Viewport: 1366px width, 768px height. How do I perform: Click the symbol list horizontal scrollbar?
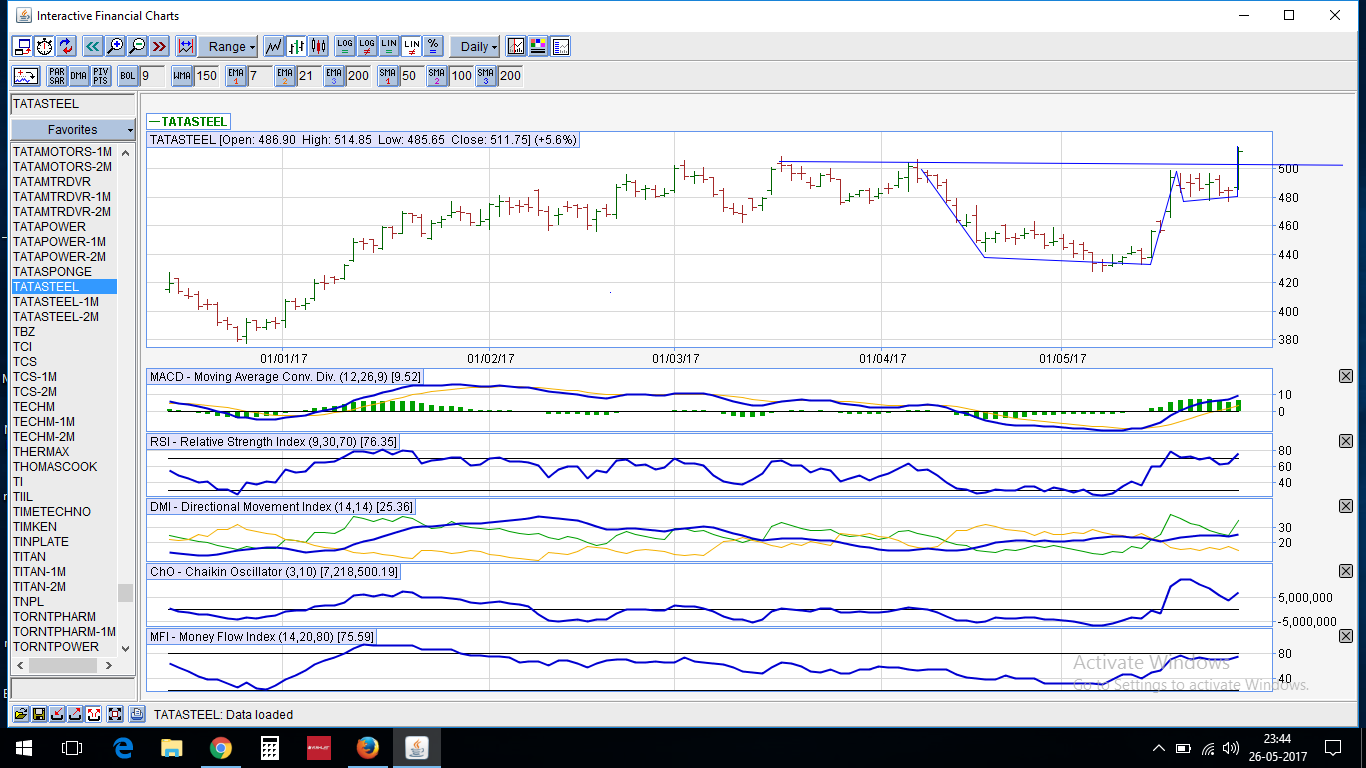click(64, 665)
